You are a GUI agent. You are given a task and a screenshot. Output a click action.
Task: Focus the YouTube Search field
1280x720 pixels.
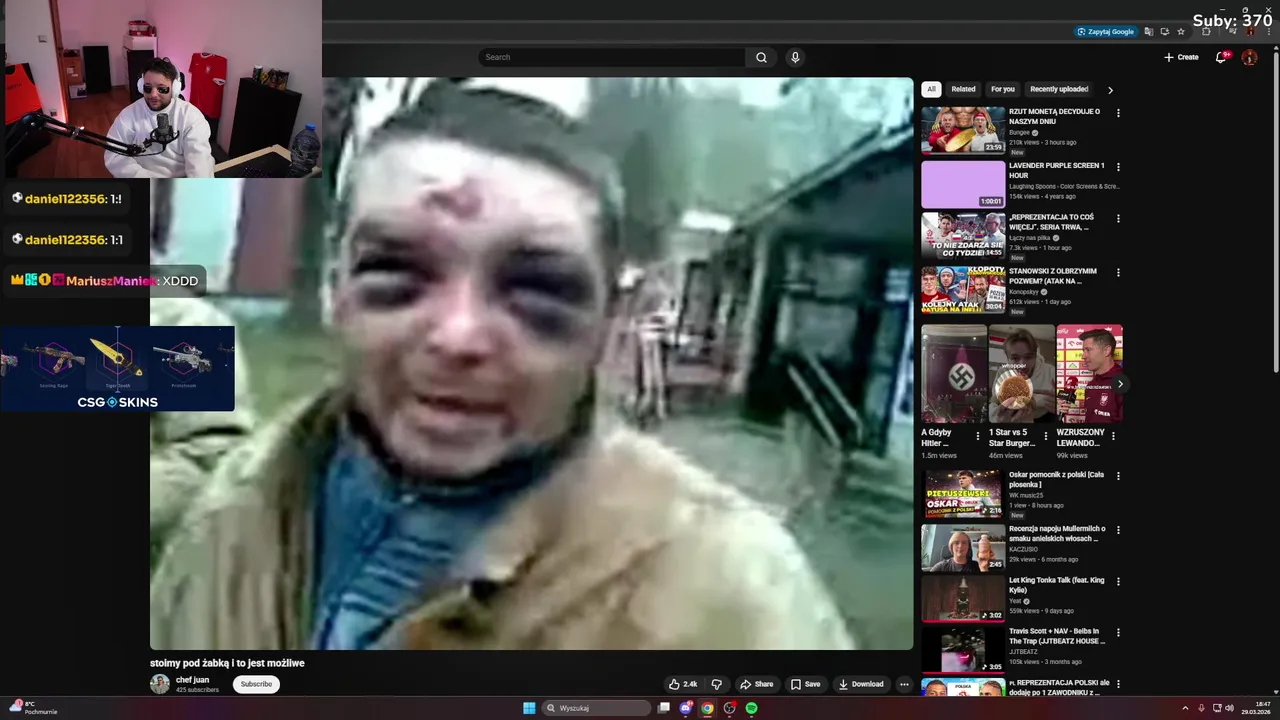point(611,57)
